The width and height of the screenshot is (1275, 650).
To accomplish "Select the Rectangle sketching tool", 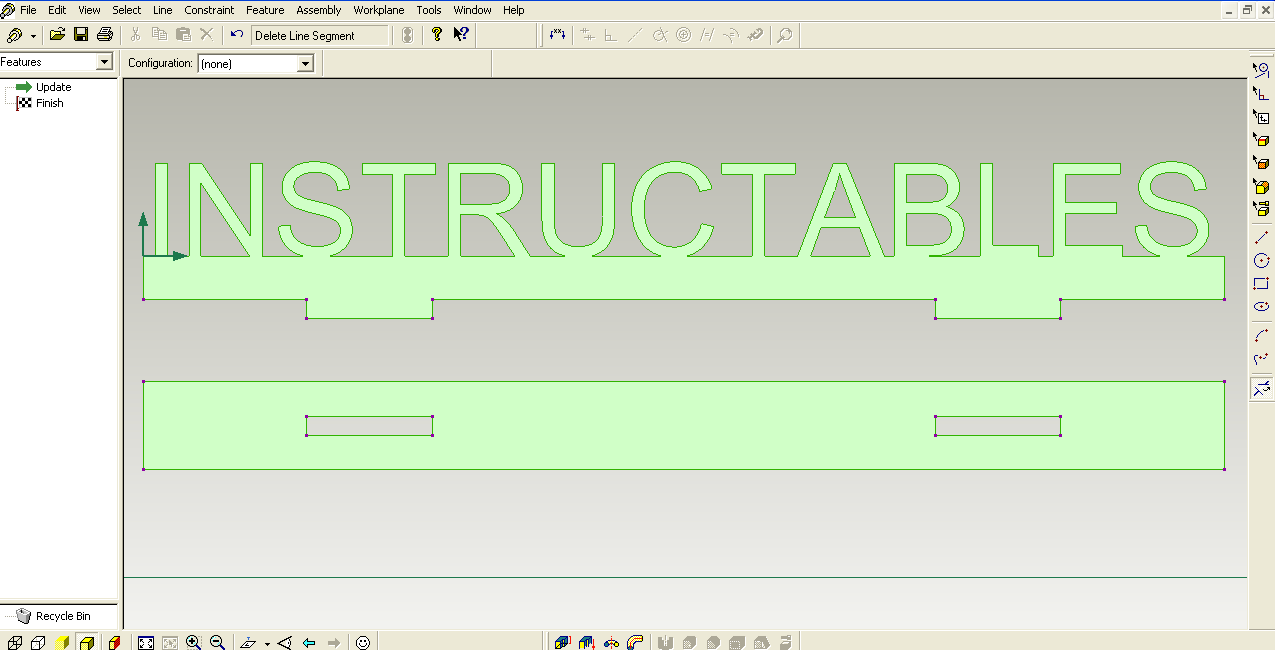I will coord(1261,283).
